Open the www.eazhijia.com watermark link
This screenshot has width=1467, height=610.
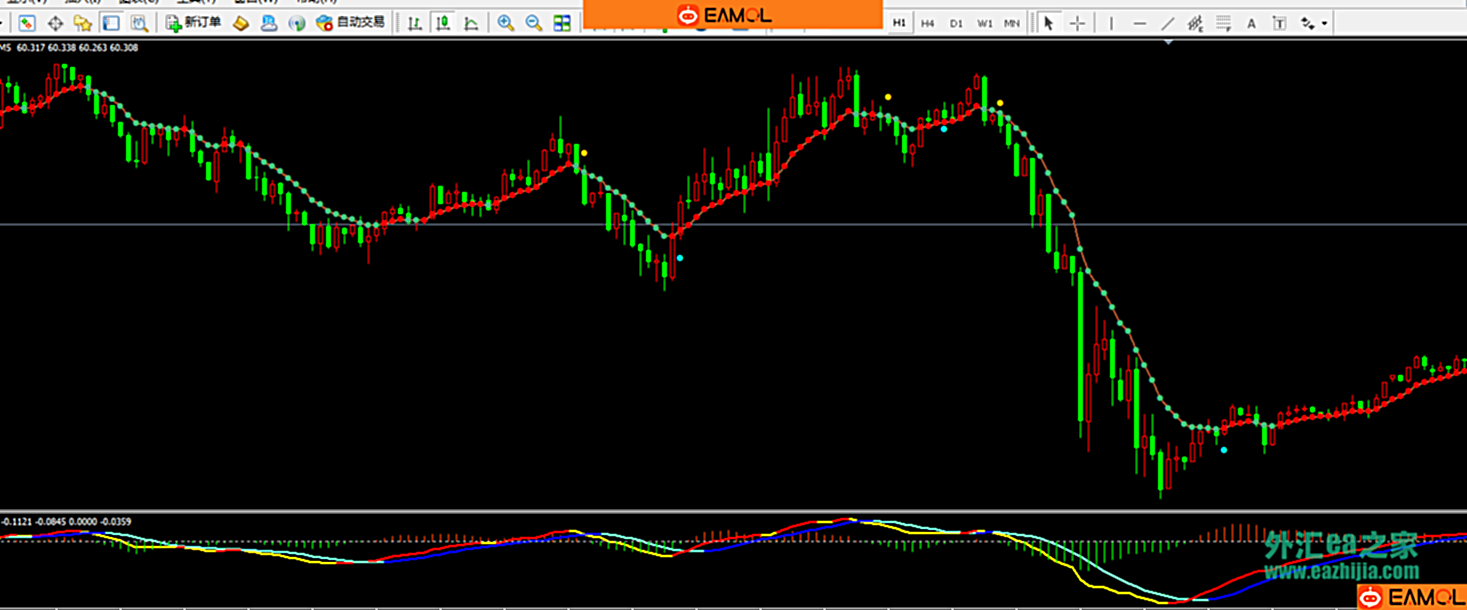point(1341,572)
